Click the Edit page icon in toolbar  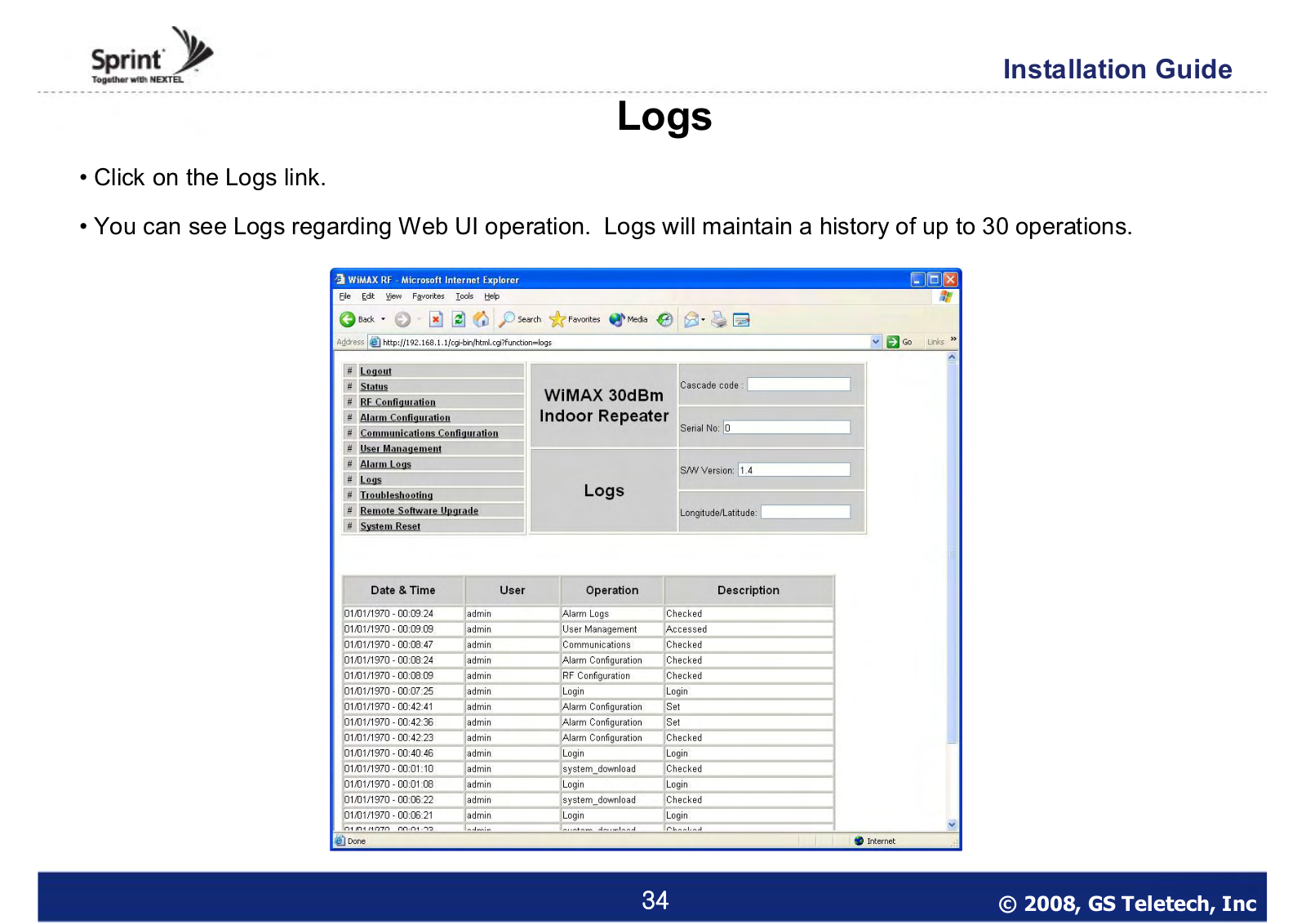[x=741, y=320]
